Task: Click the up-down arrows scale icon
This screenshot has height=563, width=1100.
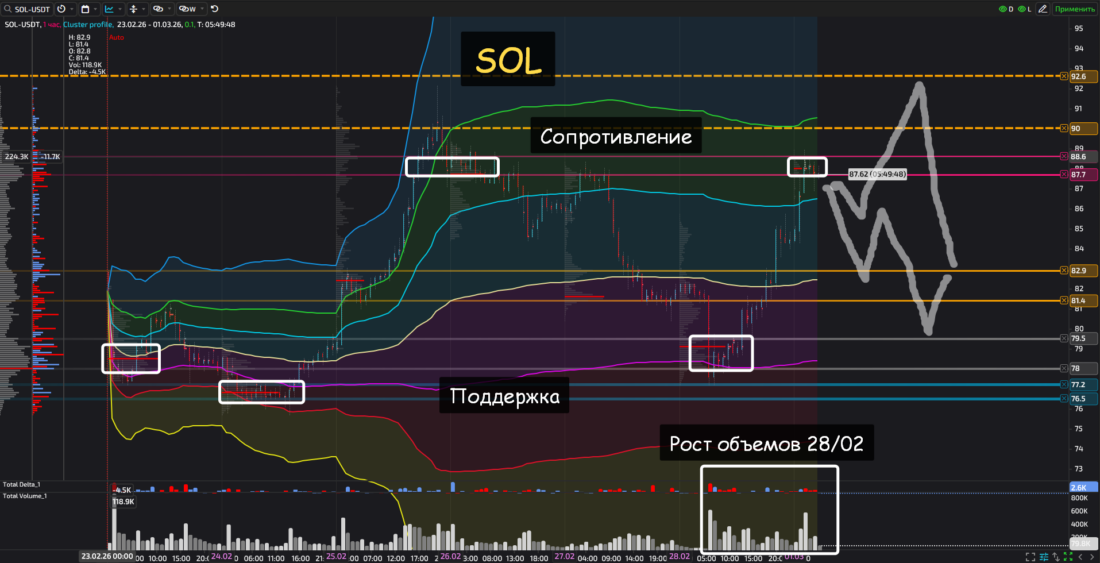Action: 1057,557
